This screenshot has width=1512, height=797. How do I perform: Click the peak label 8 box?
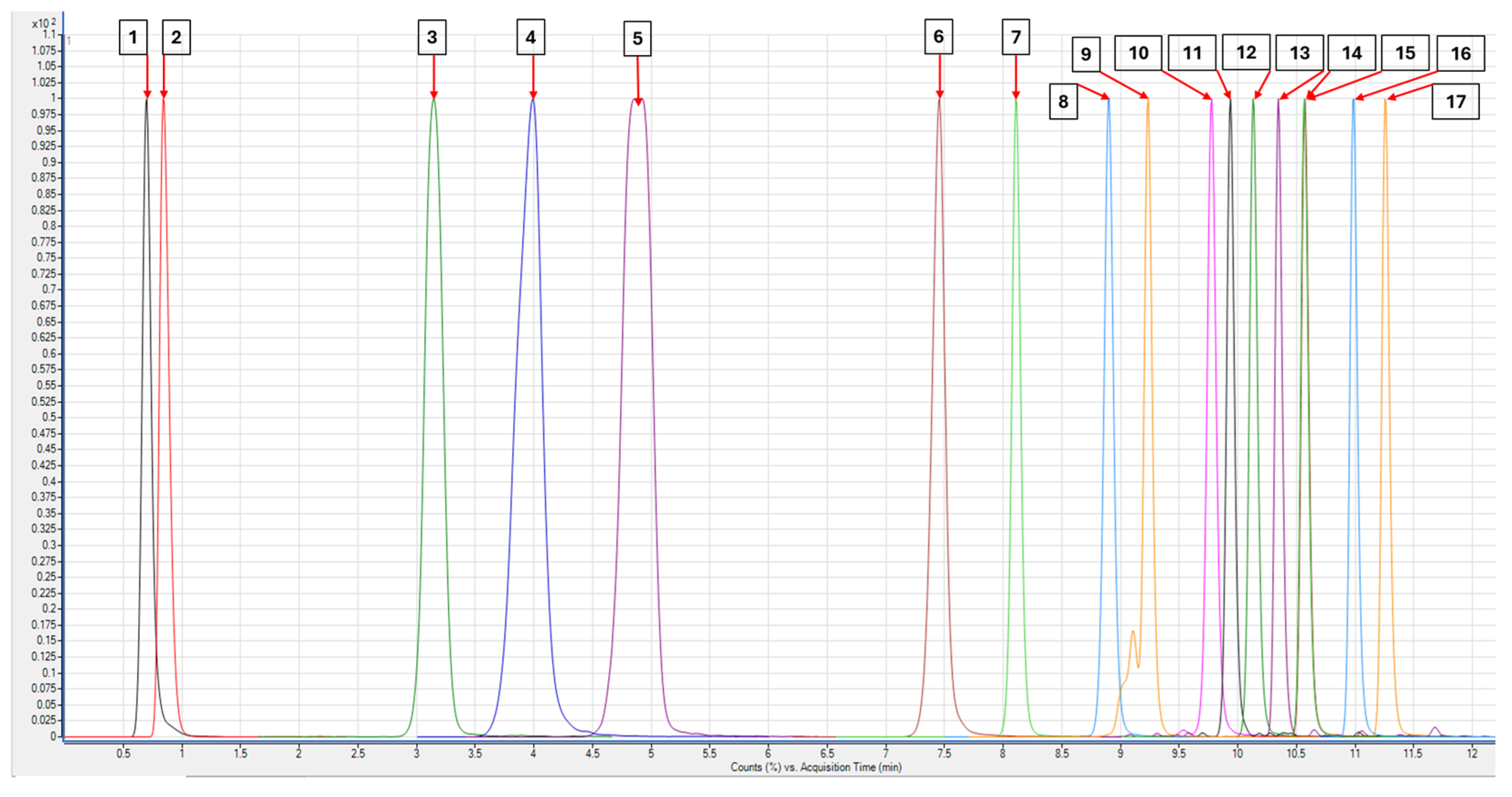pos(1063,102)
